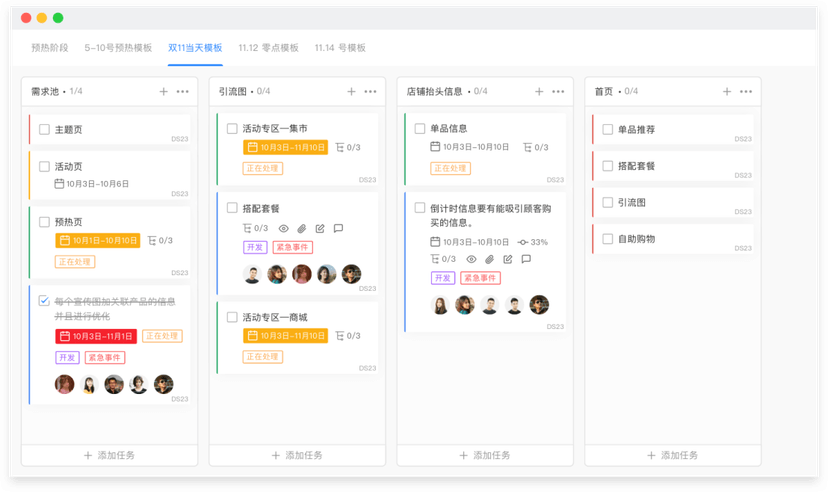Click 添加任务 at bottom of 首页 column
828x492 pixels.
[x=672, y=456]
